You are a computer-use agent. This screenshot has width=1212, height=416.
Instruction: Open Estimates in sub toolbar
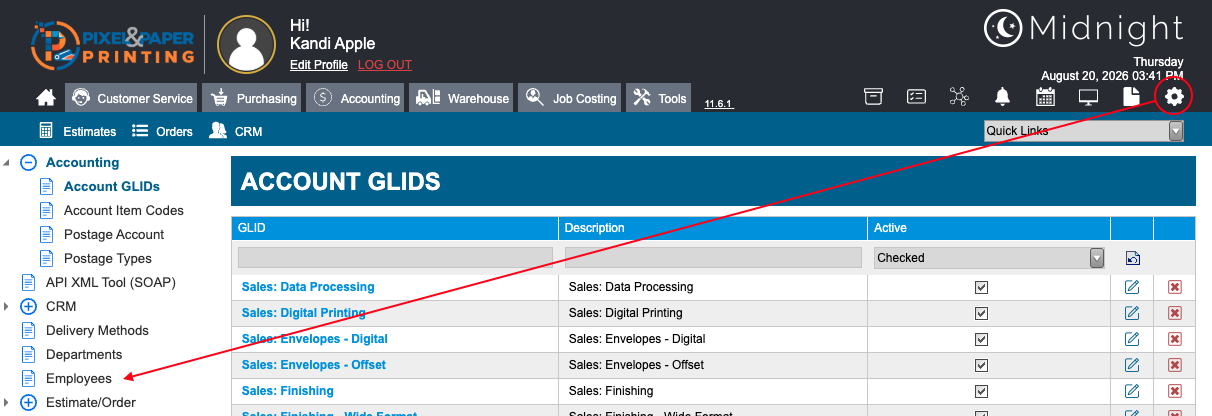(77, 131)
